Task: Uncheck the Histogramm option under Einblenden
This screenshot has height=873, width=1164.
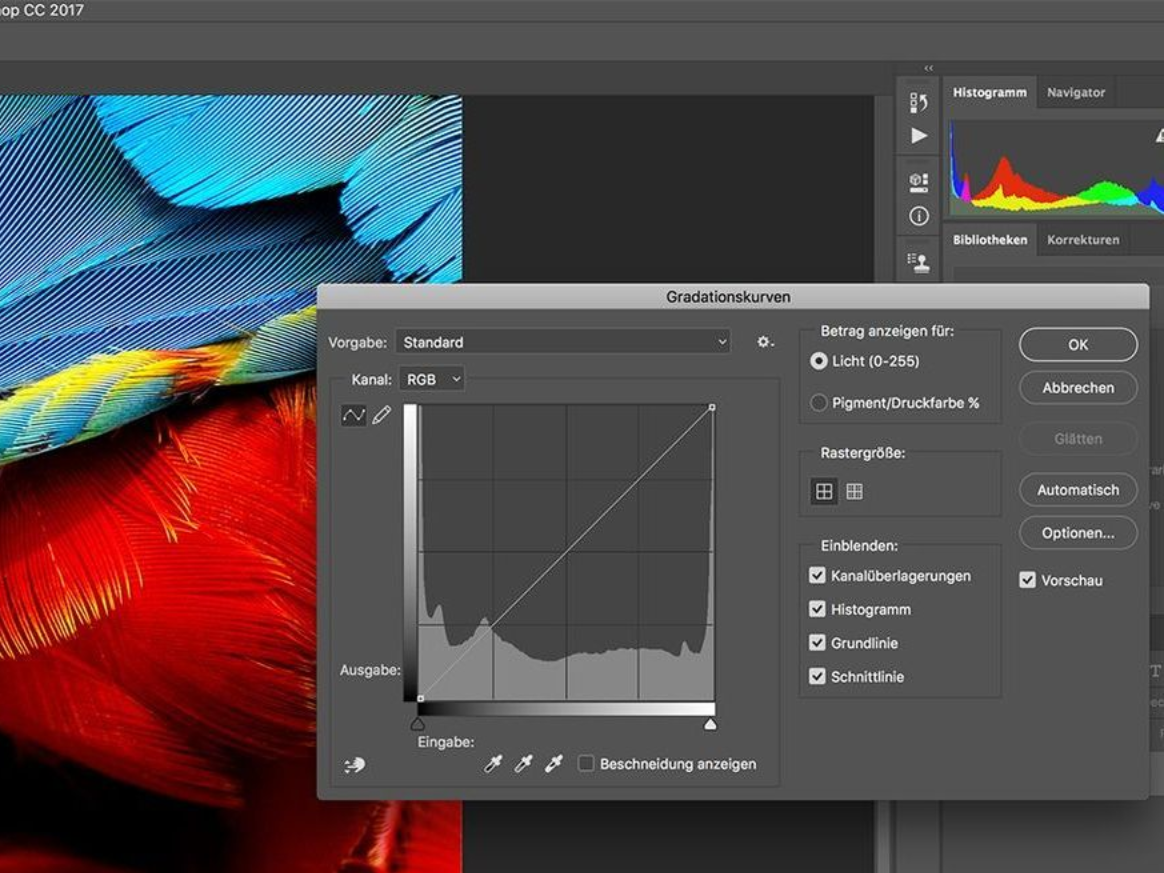Action: pos(817,608)
